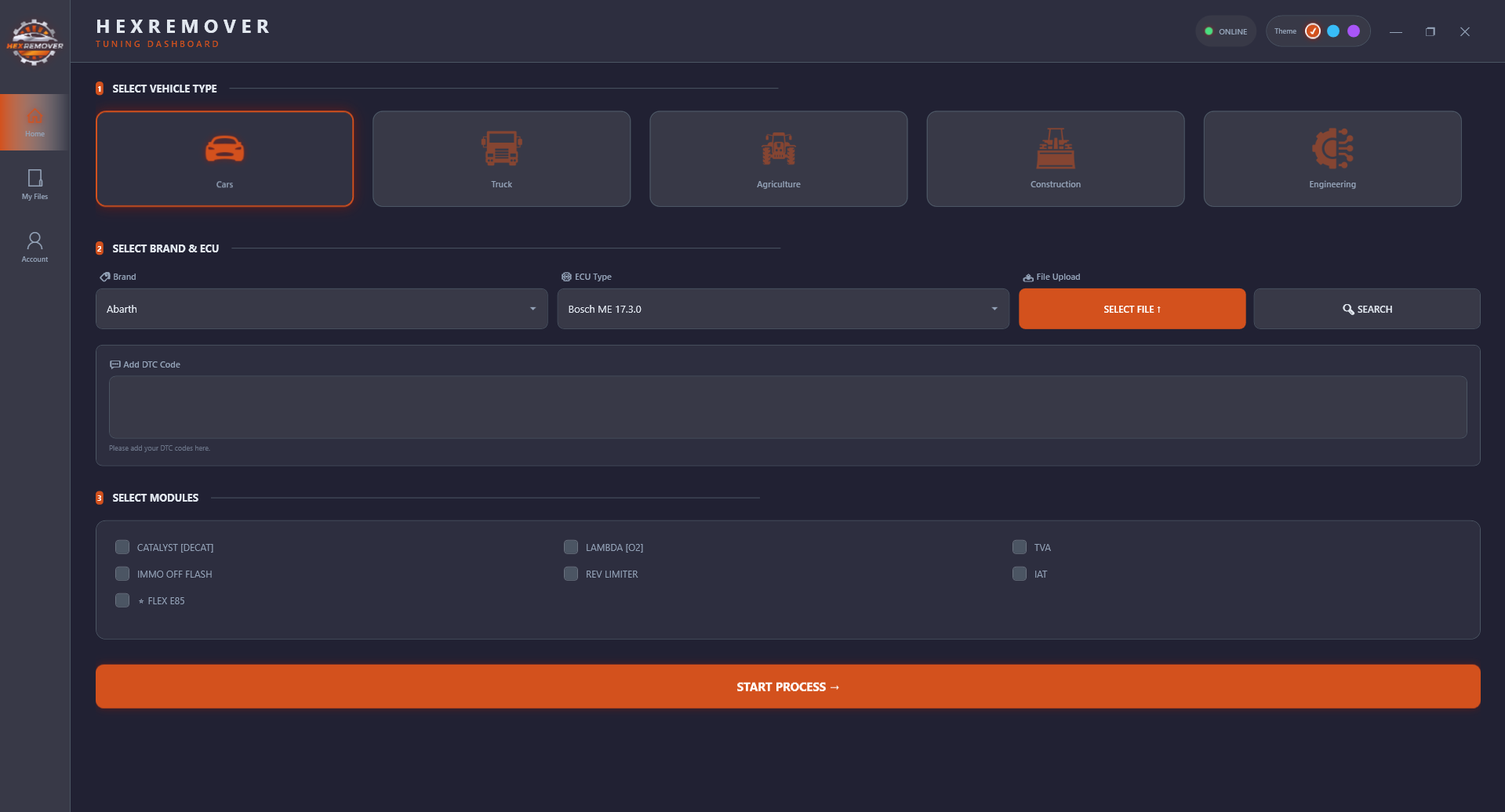Image resolution: width=1505 pixels, height=812 pixels.
Task: Enable the REV LIMITER checkbox
Action: tap(571, 574)
